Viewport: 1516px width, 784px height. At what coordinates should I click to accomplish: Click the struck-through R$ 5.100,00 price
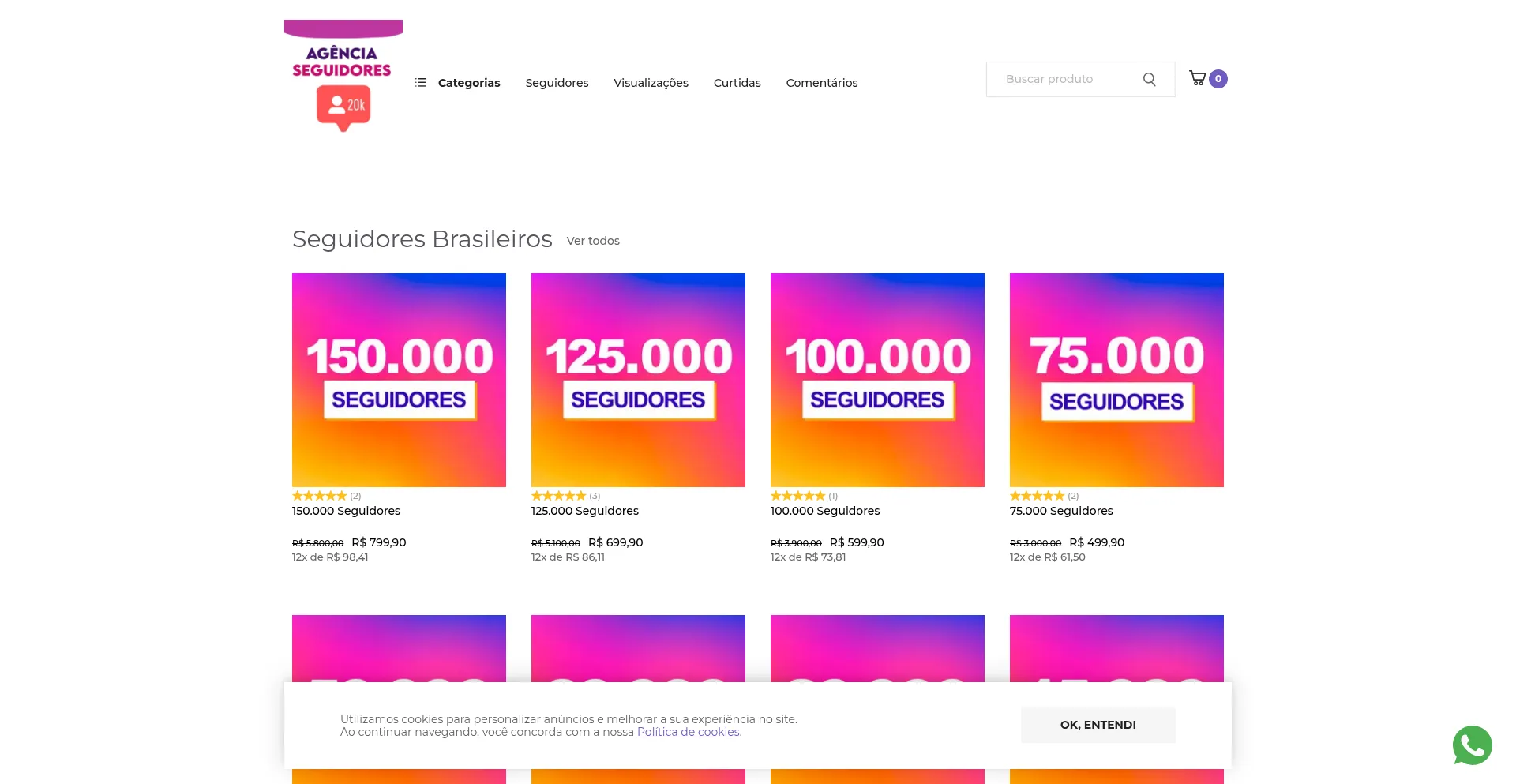tap(556, 543)
